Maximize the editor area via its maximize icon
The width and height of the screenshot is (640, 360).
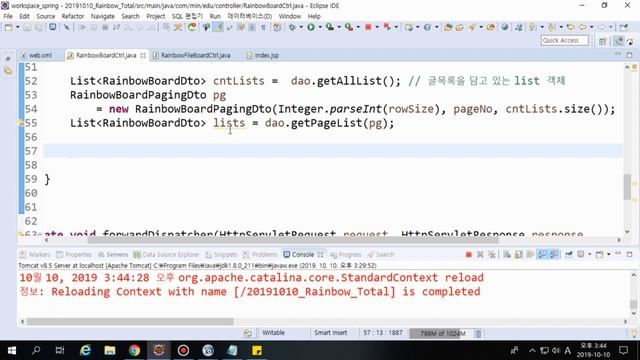click(629, 55)
